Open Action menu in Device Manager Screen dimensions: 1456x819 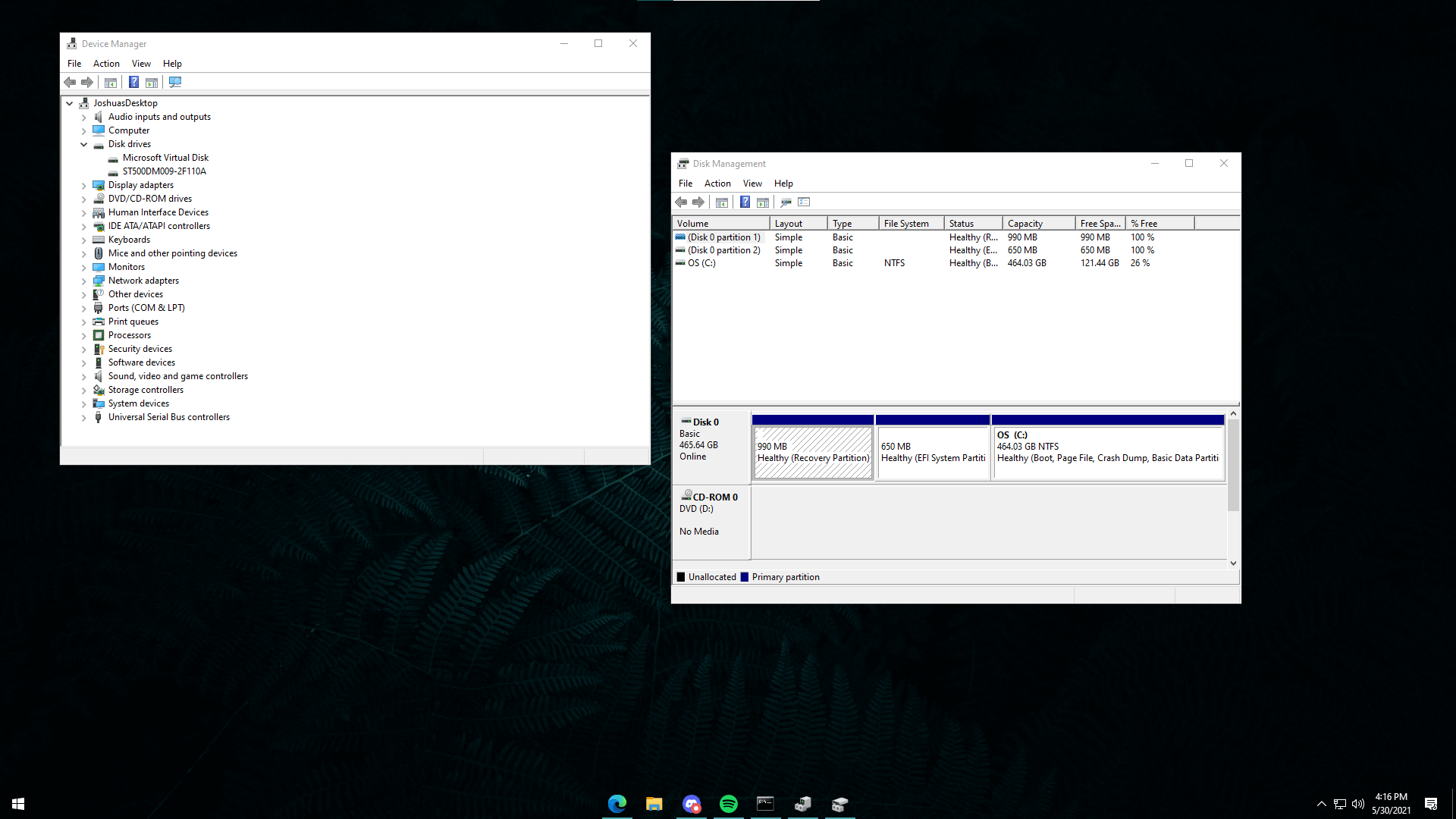[x=106, y=64]
